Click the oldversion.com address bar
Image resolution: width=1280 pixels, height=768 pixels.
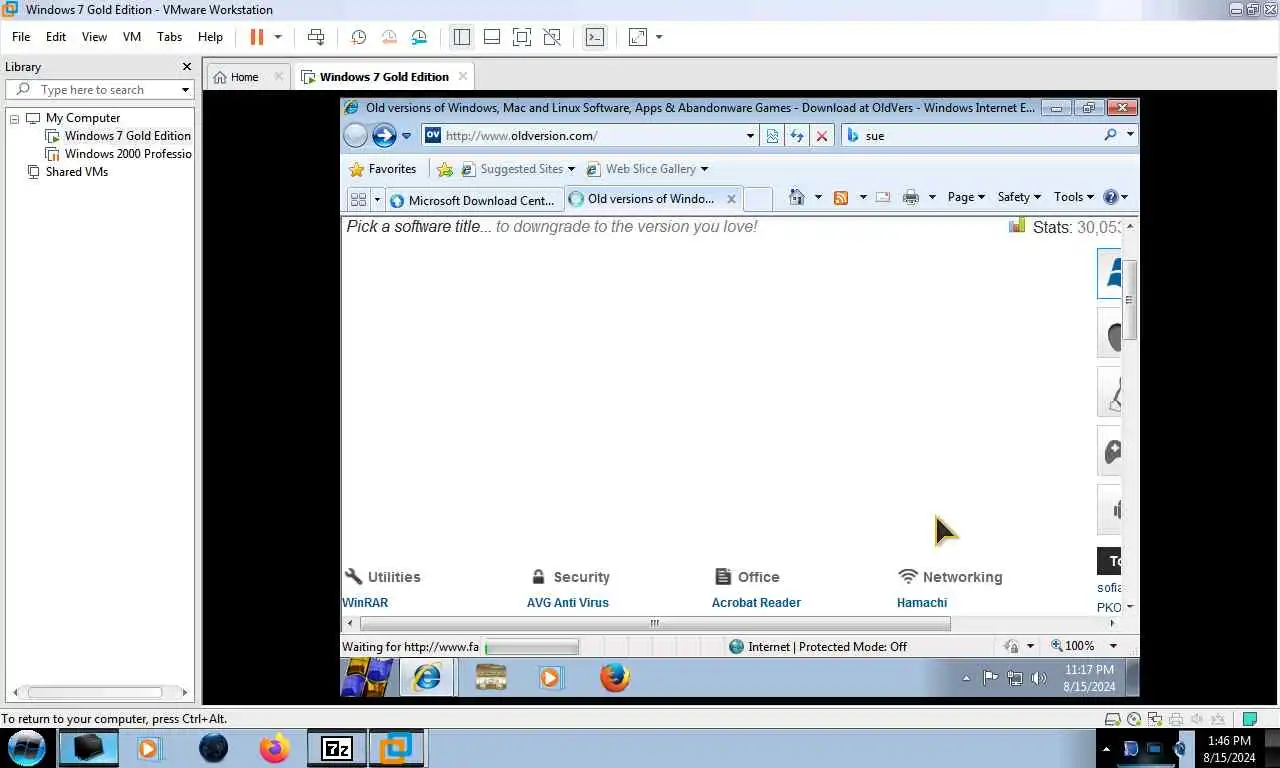592,136
